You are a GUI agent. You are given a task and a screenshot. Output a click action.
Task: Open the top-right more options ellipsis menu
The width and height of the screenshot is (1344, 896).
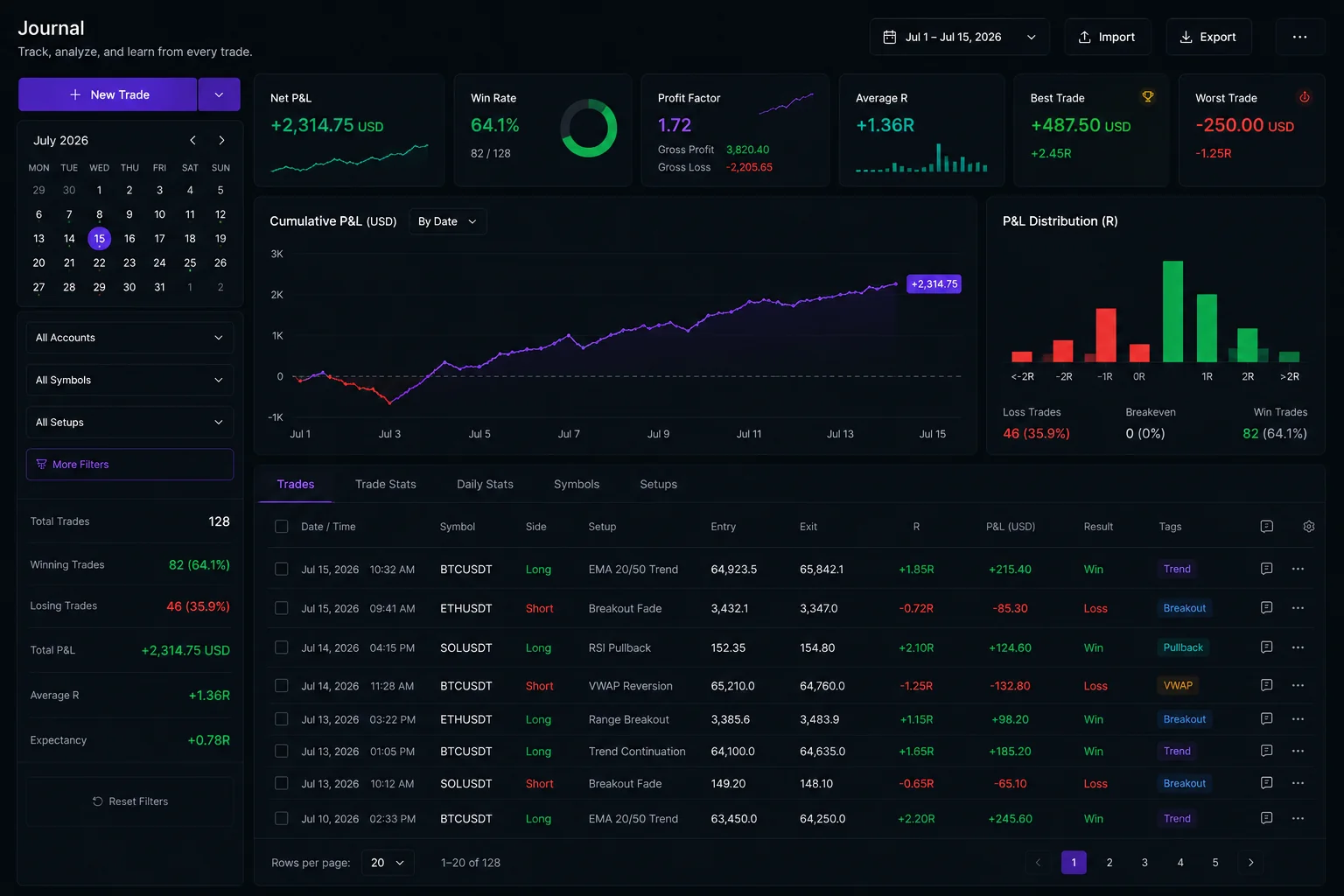[x=1299, y=37]
